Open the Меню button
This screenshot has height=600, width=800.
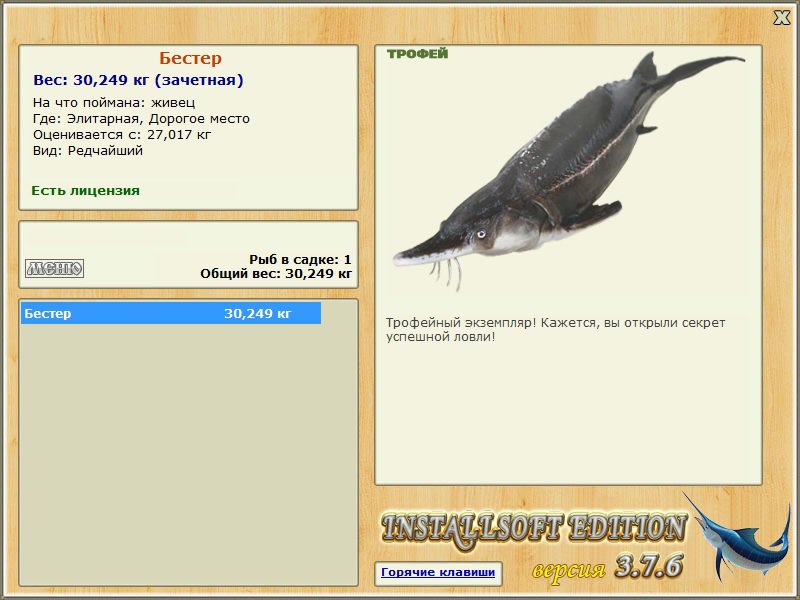point(55,268)
